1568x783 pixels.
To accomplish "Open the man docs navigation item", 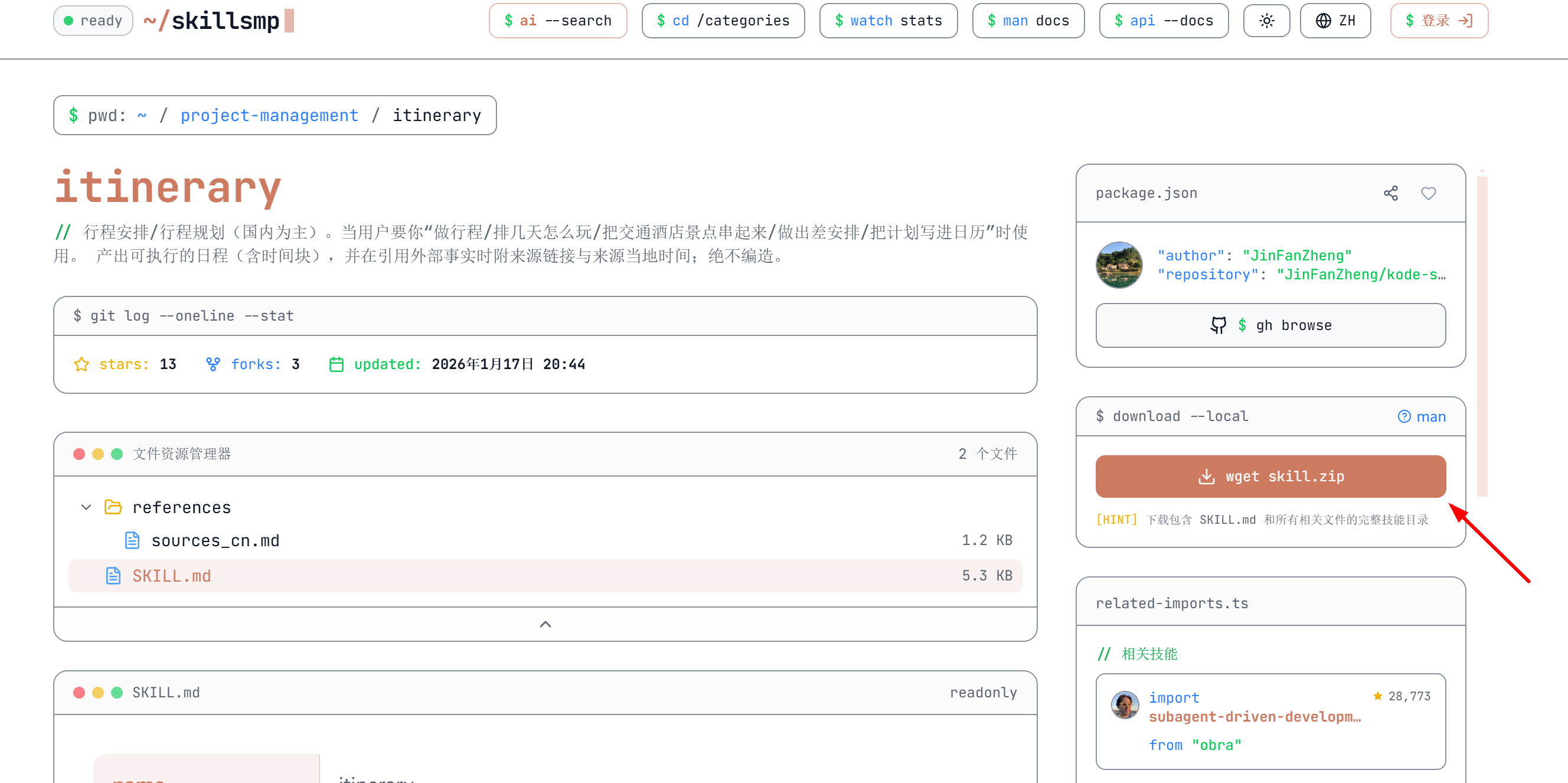I will 1028,20.
